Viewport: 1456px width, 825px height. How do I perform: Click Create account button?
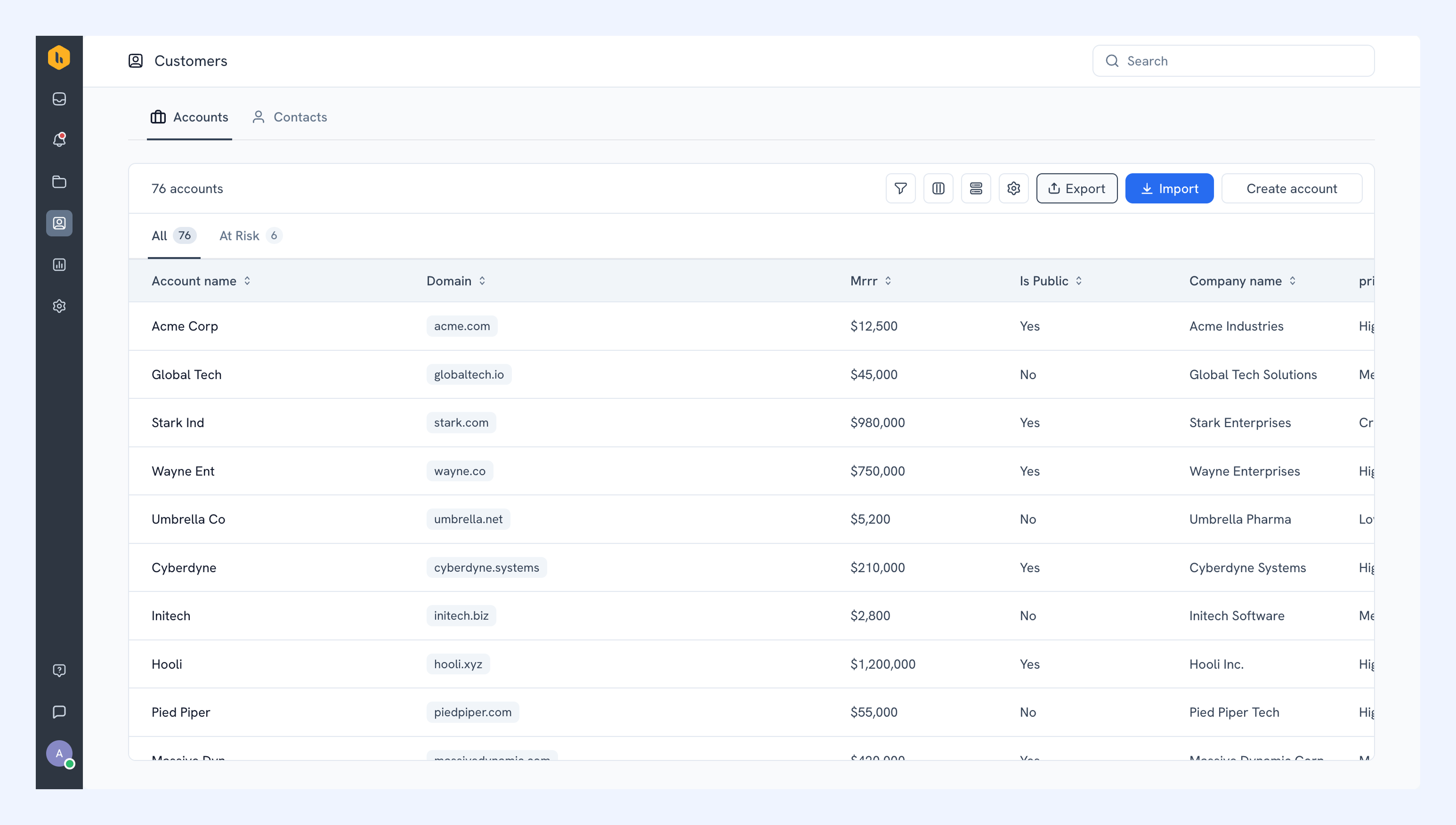1292,188
